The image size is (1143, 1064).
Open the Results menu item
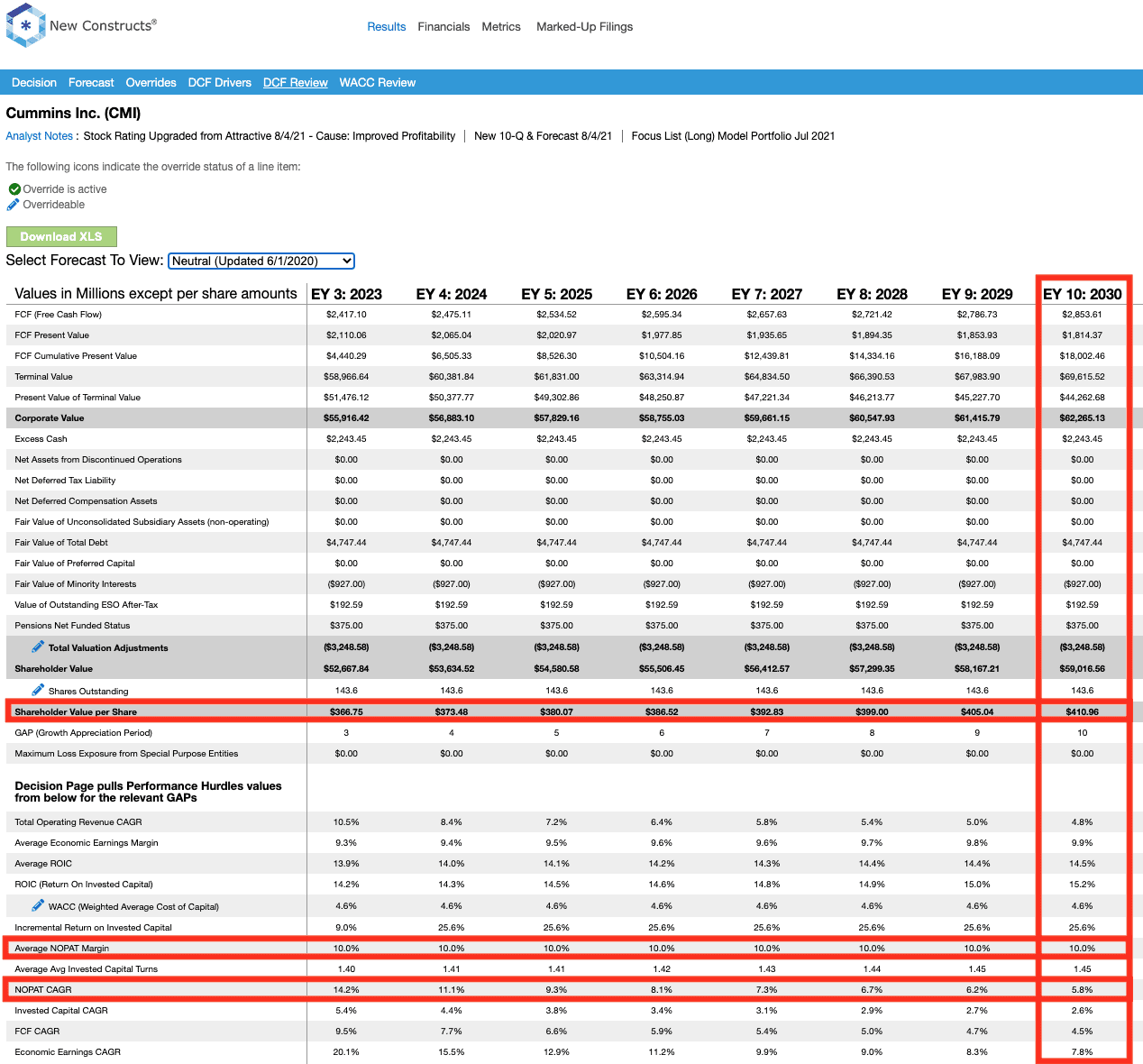tap(387, 27)
